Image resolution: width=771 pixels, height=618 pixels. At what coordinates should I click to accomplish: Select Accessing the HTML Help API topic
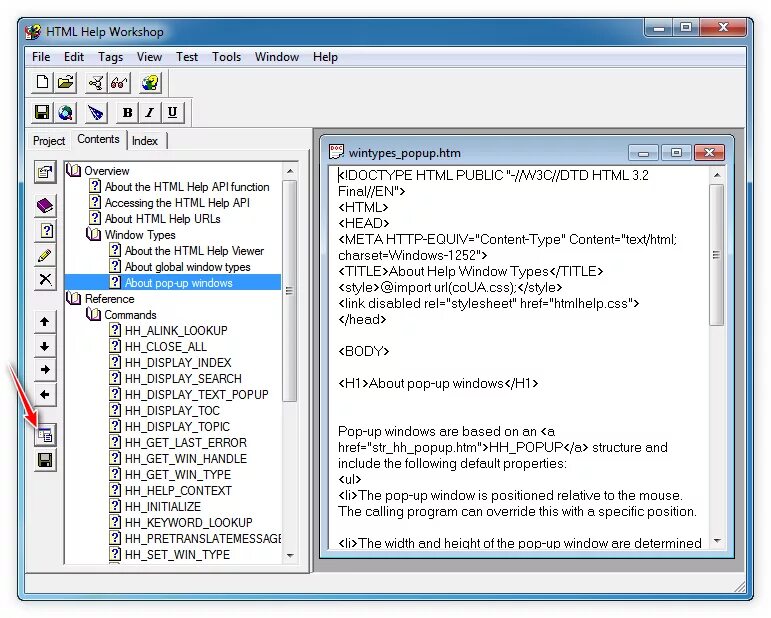[x=177, y=203]
